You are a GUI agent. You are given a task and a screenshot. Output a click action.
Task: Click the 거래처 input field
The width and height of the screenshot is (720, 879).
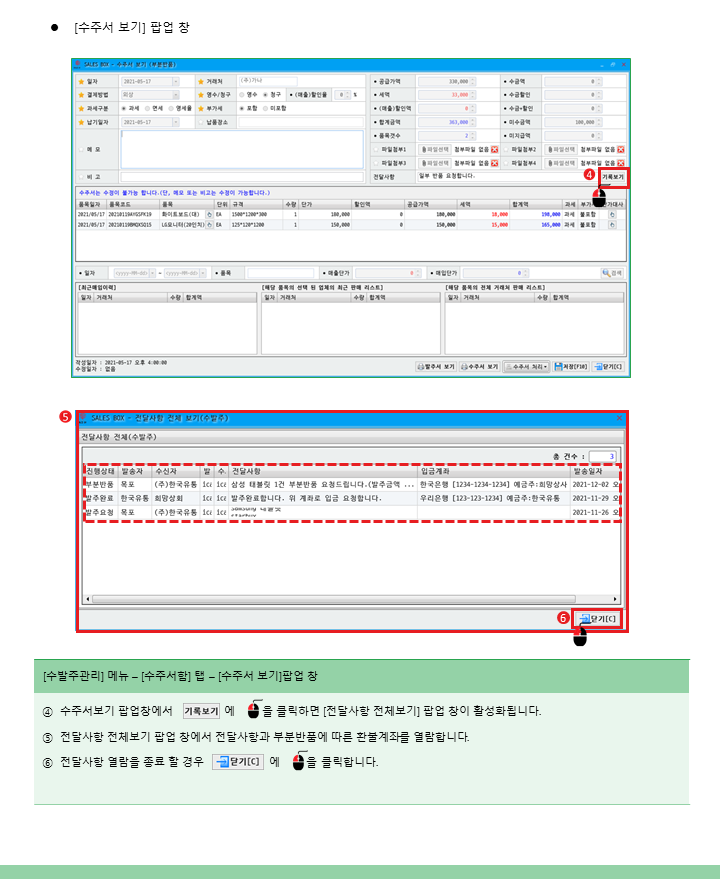pos(267,81)
